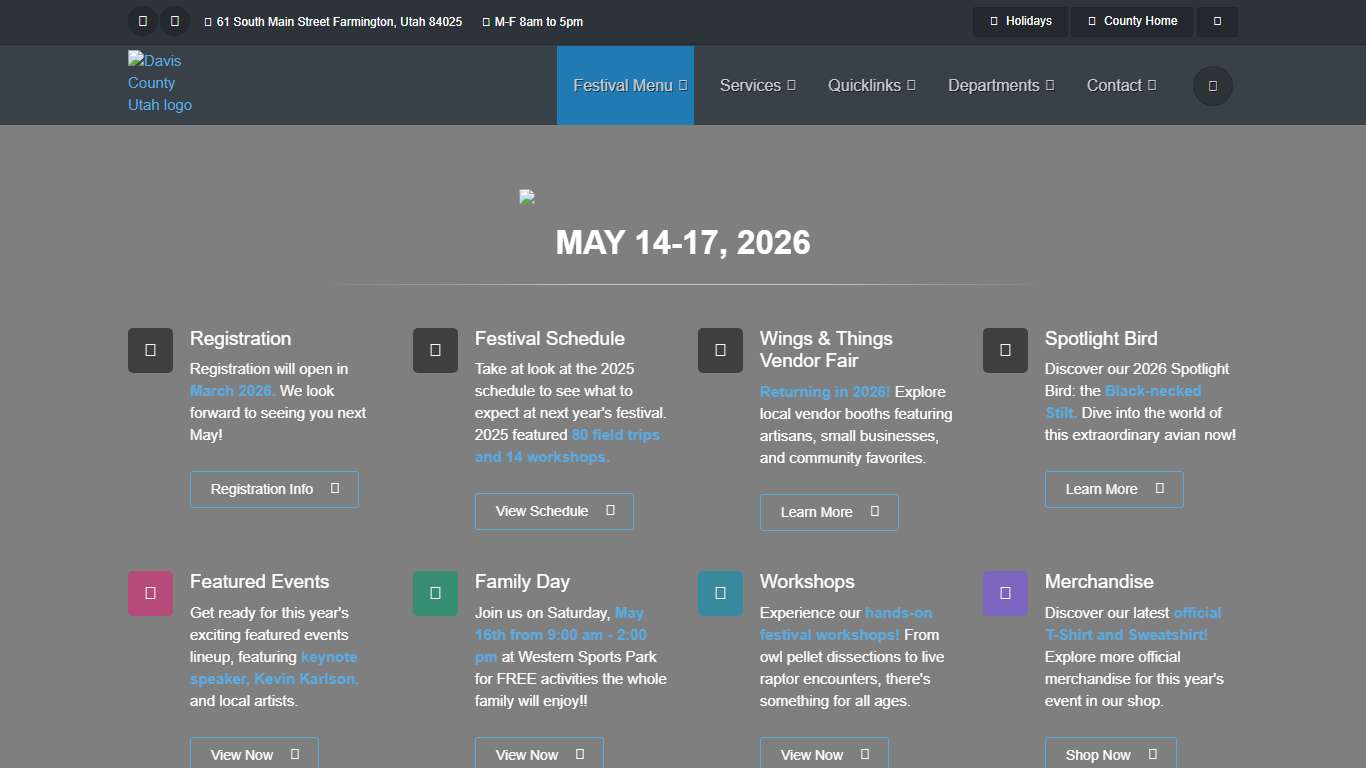Go to County Home in top bar
This screenshot has width=1366, height=768.
point(1131,21)
